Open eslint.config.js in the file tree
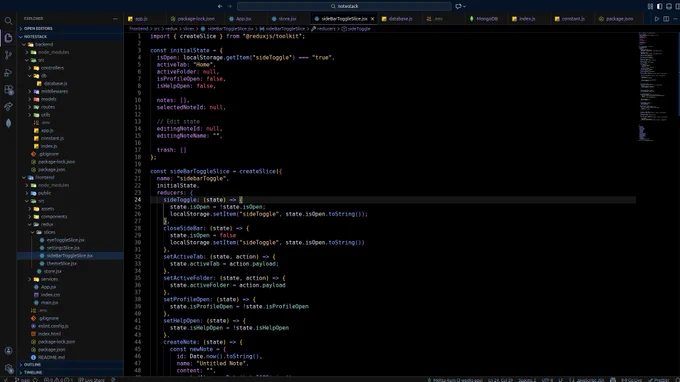The height and width of the screenshot is (382, 680). [70, 326]
